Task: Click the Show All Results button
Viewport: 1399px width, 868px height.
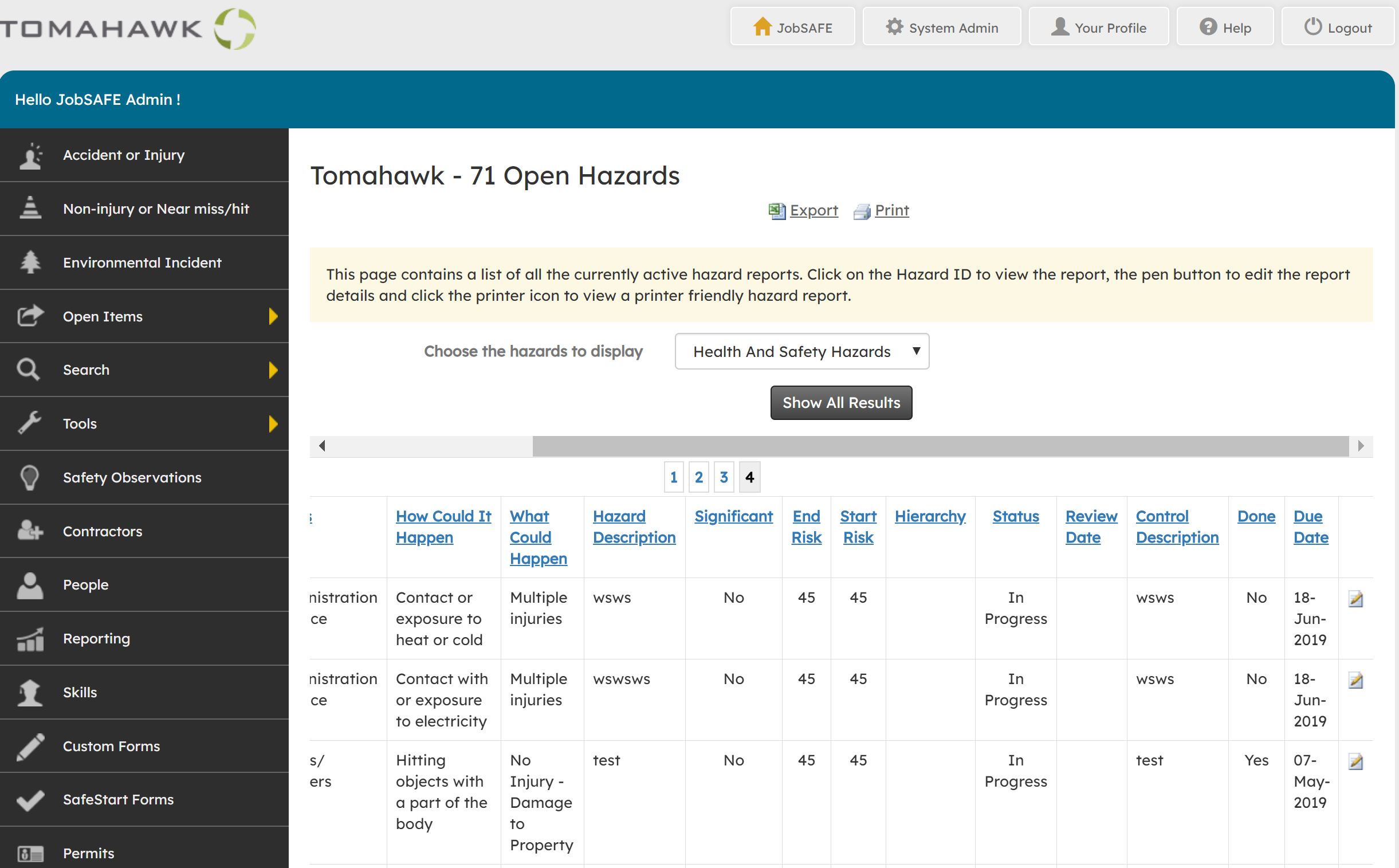Action: 841,403
